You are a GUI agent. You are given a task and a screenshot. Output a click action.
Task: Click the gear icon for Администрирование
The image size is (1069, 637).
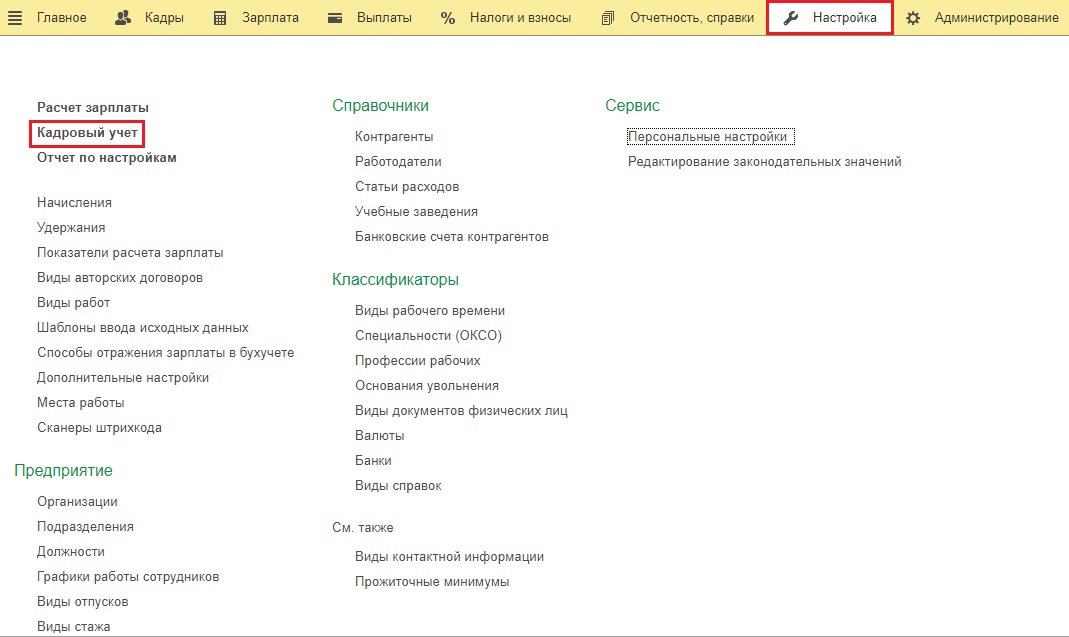click(913, 18)
